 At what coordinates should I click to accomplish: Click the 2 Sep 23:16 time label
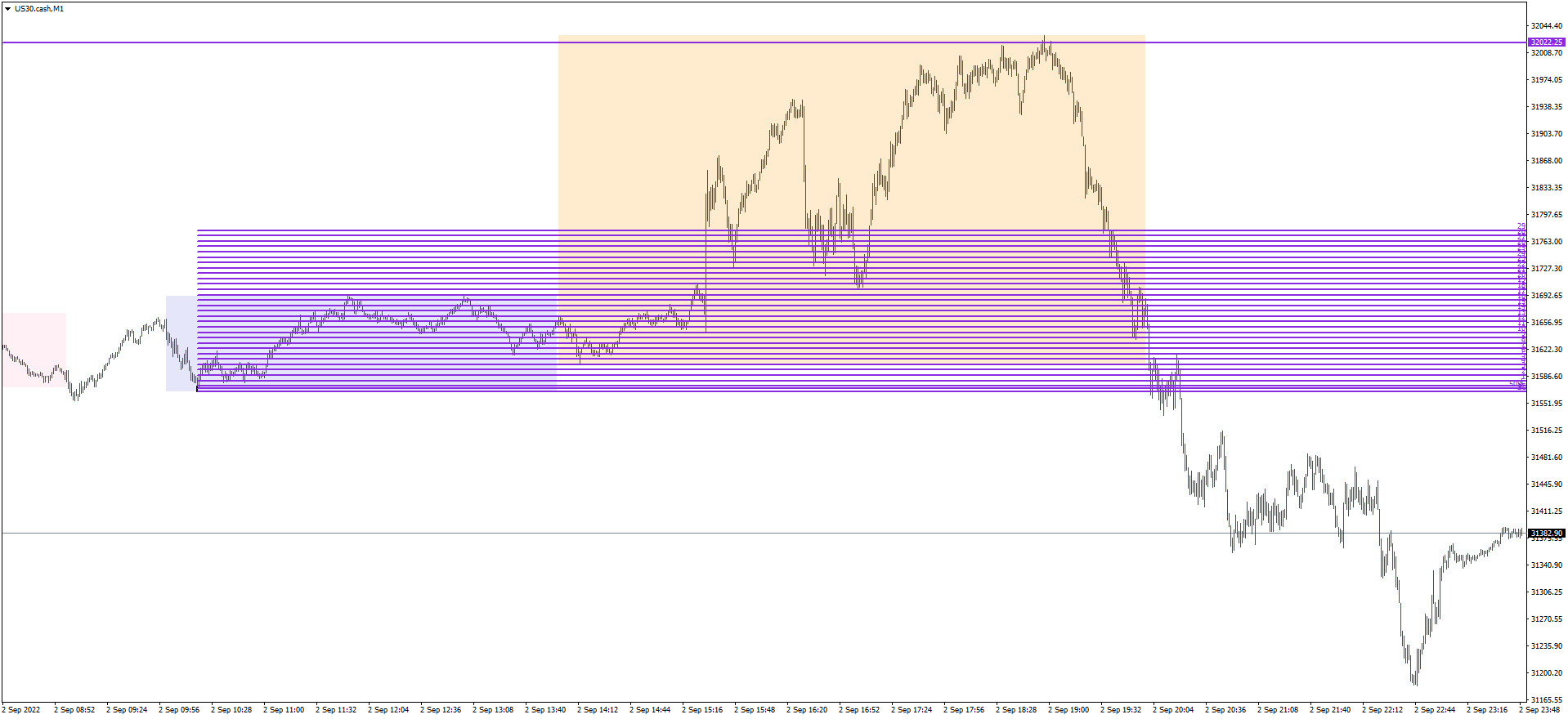tap(1487, 710)
